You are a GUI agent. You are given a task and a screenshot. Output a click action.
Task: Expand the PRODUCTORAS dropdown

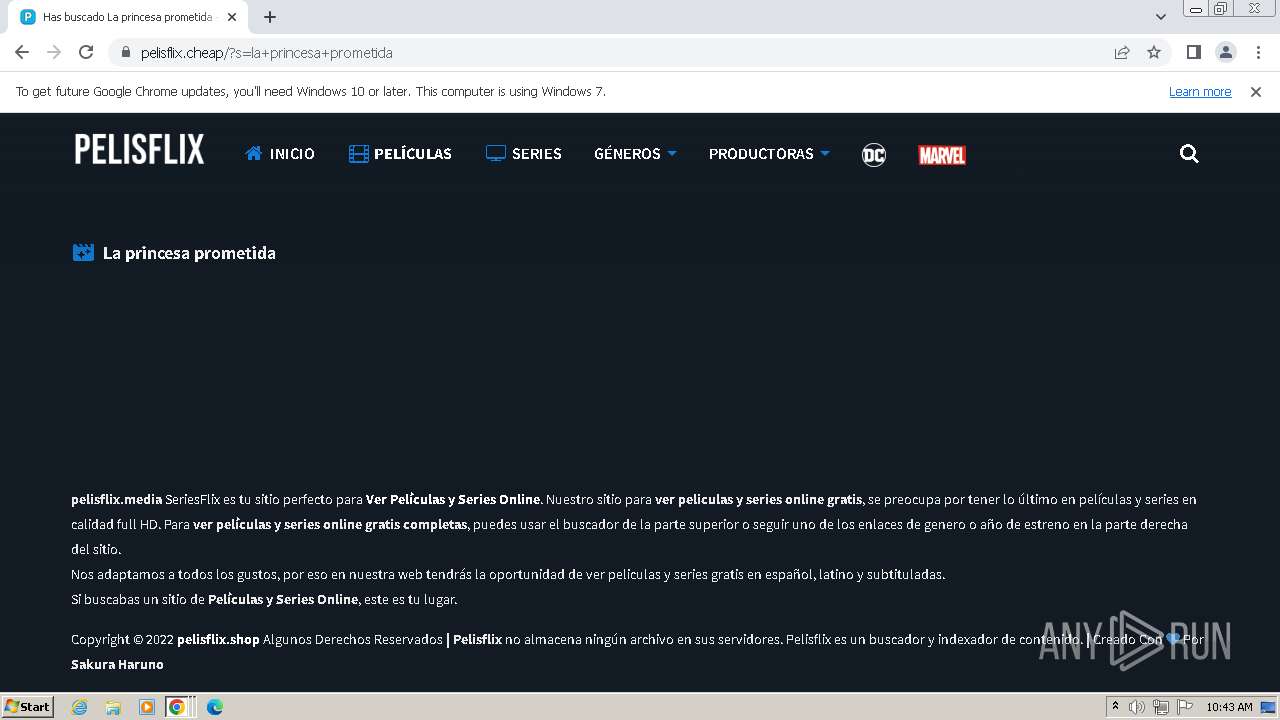[769, 154]
